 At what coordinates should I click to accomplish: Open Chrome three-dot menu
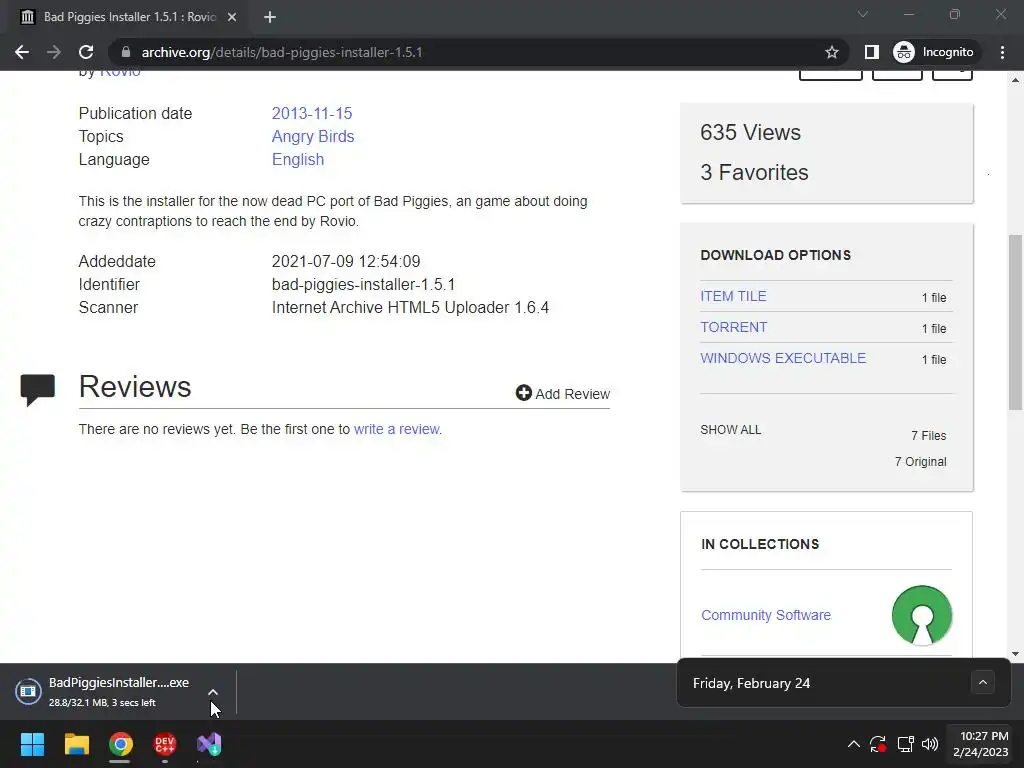click(1002, 52)
